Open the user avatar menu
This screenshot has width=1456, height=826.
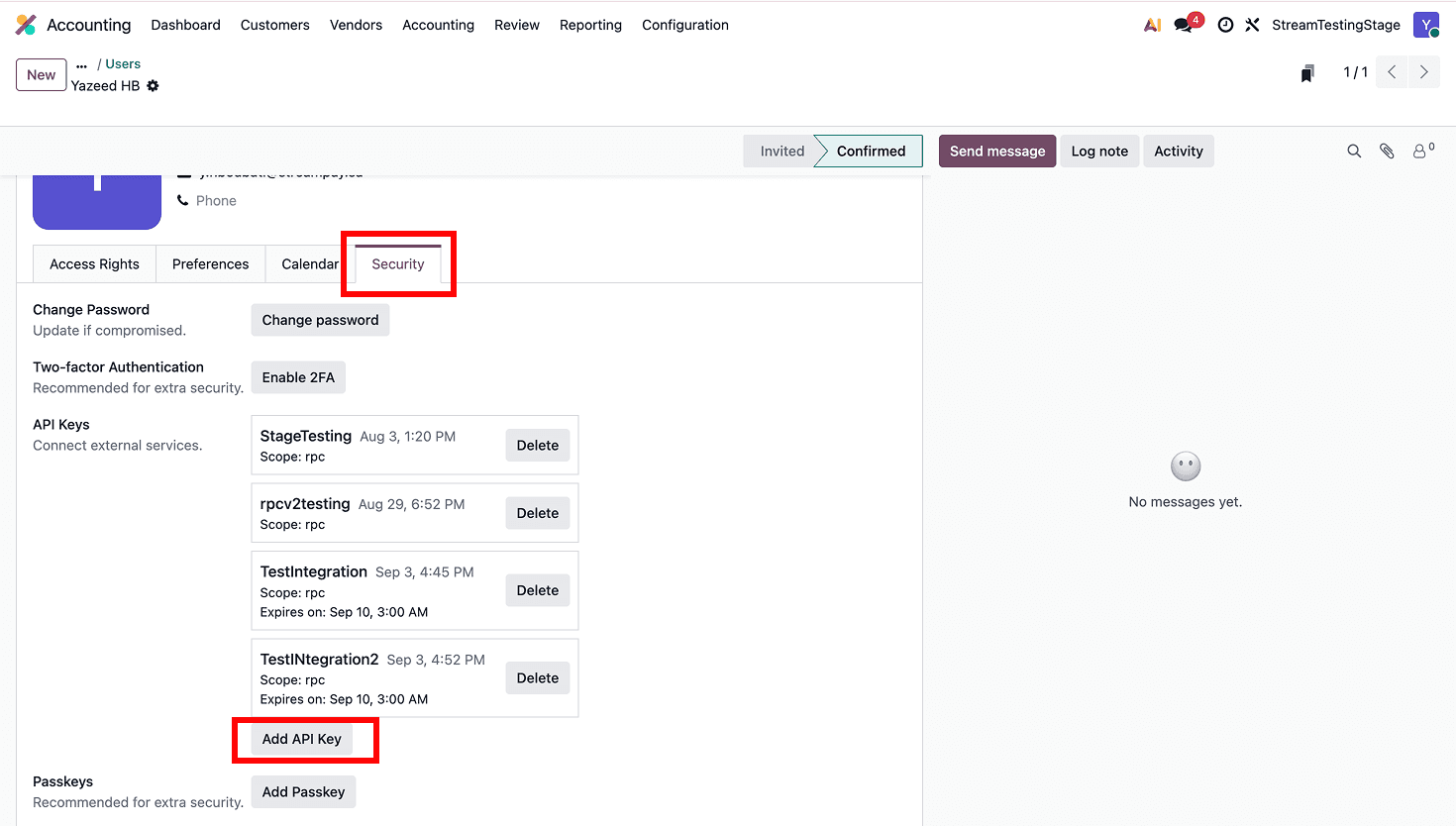click(x=1426, y=25)
